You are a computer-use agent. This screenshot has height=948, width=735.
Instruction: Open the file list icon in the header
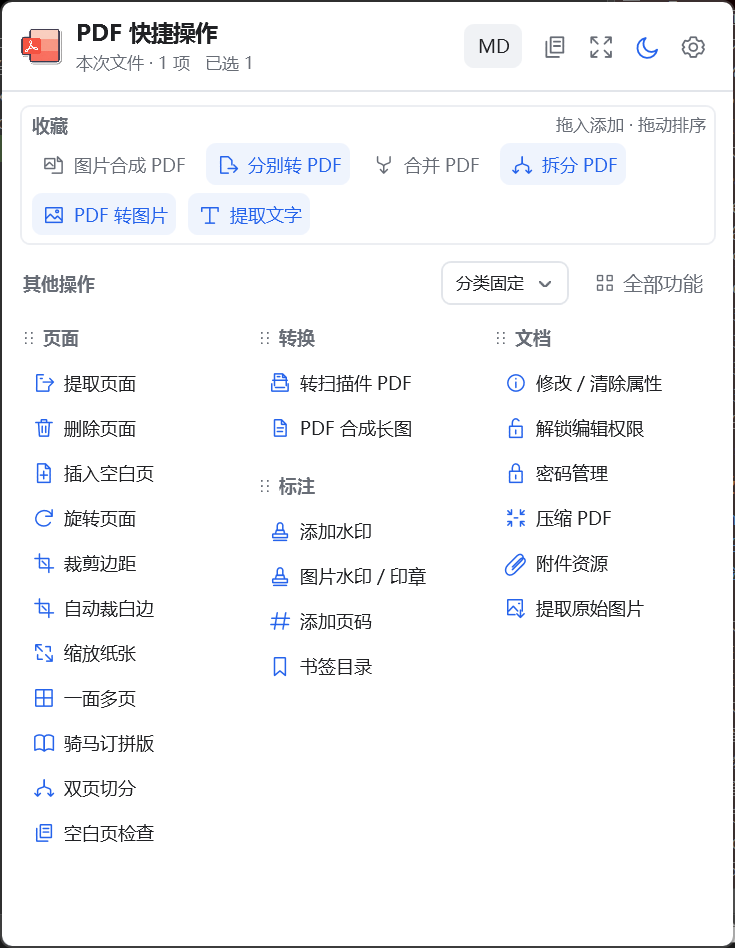(554, 47)
